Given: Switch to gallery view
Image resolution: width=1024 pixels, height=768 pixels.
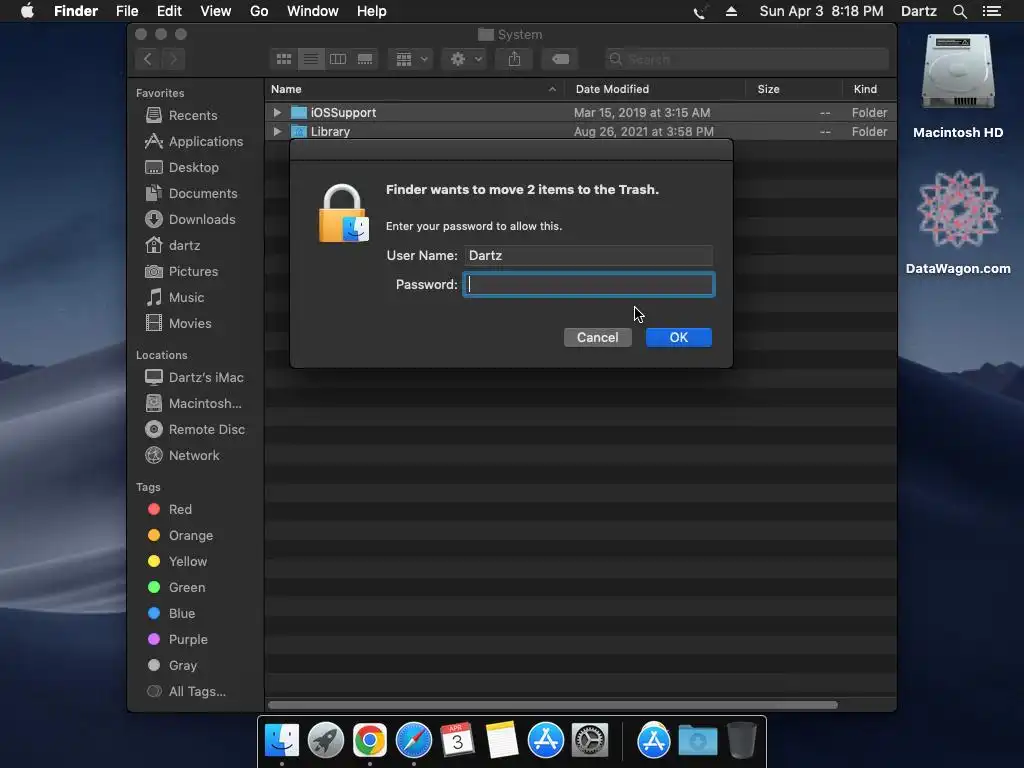Looking at the screenshot, I should (364, 59).
